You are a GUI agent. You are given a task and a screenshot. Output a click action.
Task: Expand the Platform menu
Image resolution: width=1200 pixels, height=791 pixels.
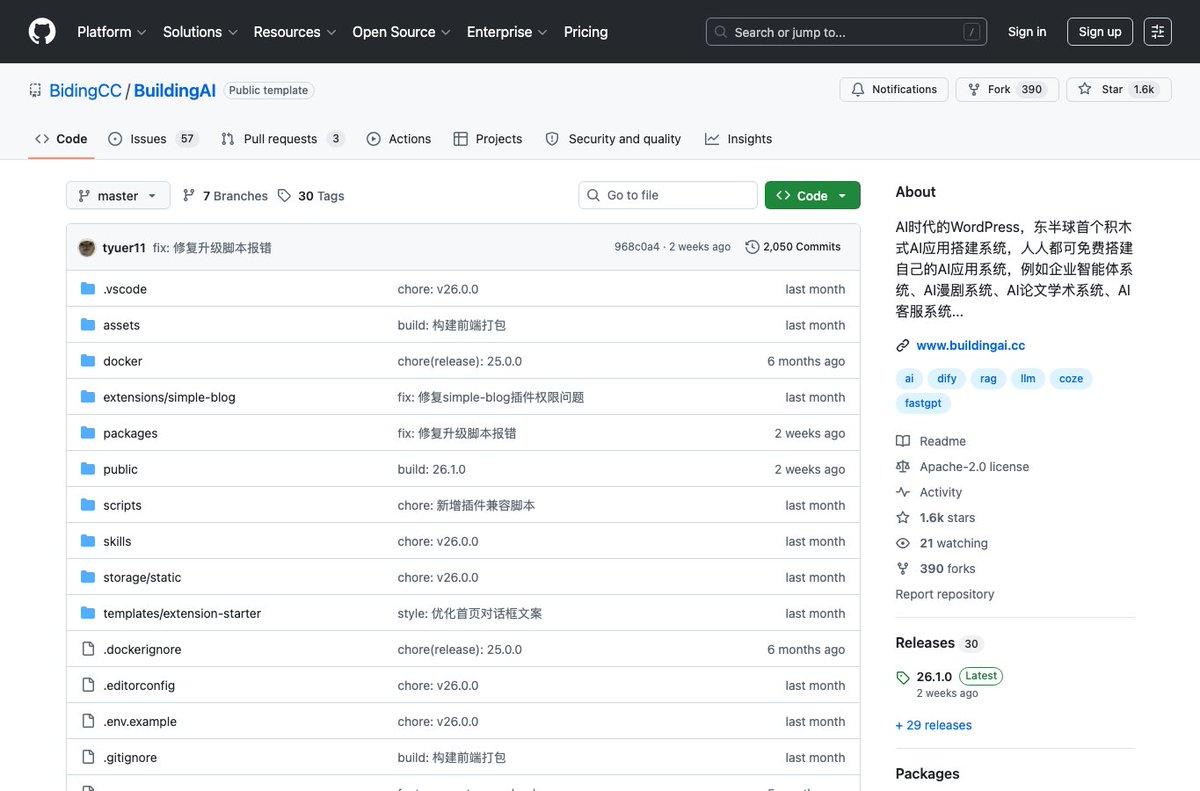pos(112,32)
